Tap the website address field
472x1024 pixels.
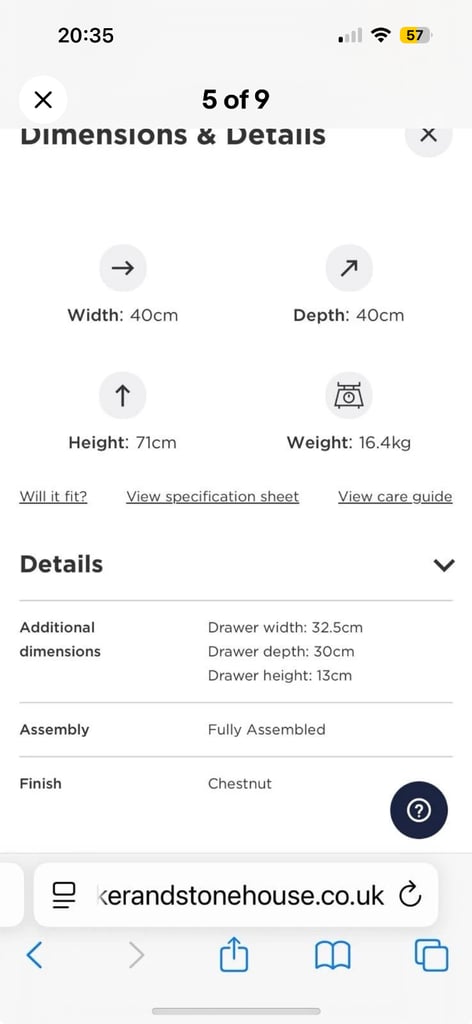pos(236,895)
